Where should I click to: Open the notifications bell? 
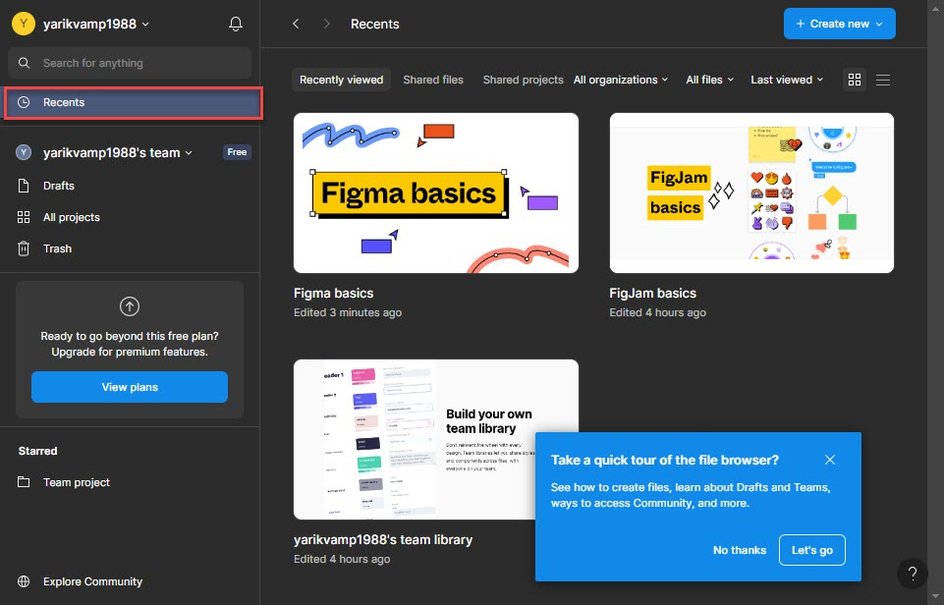tap(235, 24)
